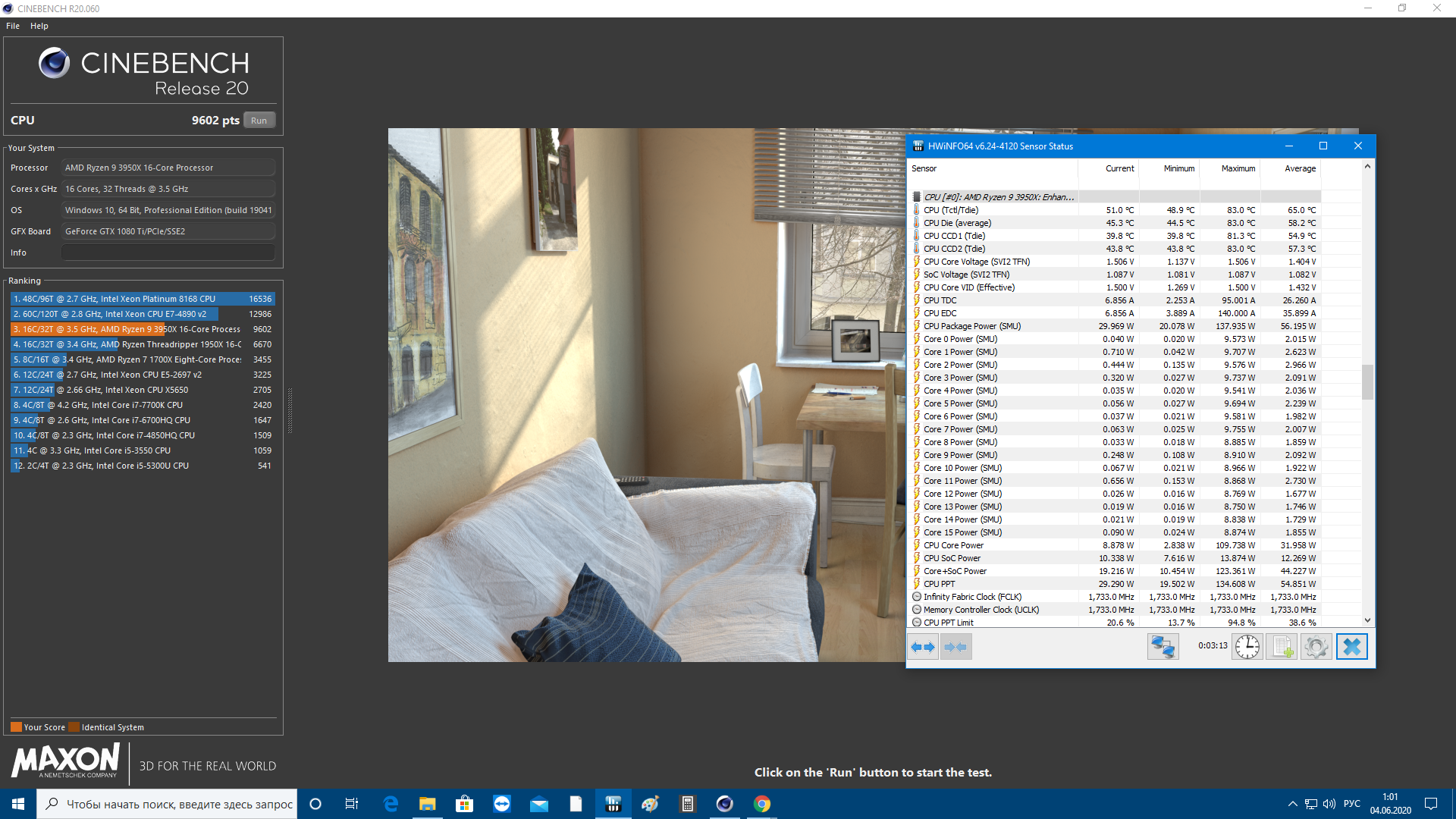Click the Info input field
Viewport: 1456px width, 819px height.
[168, 253]
